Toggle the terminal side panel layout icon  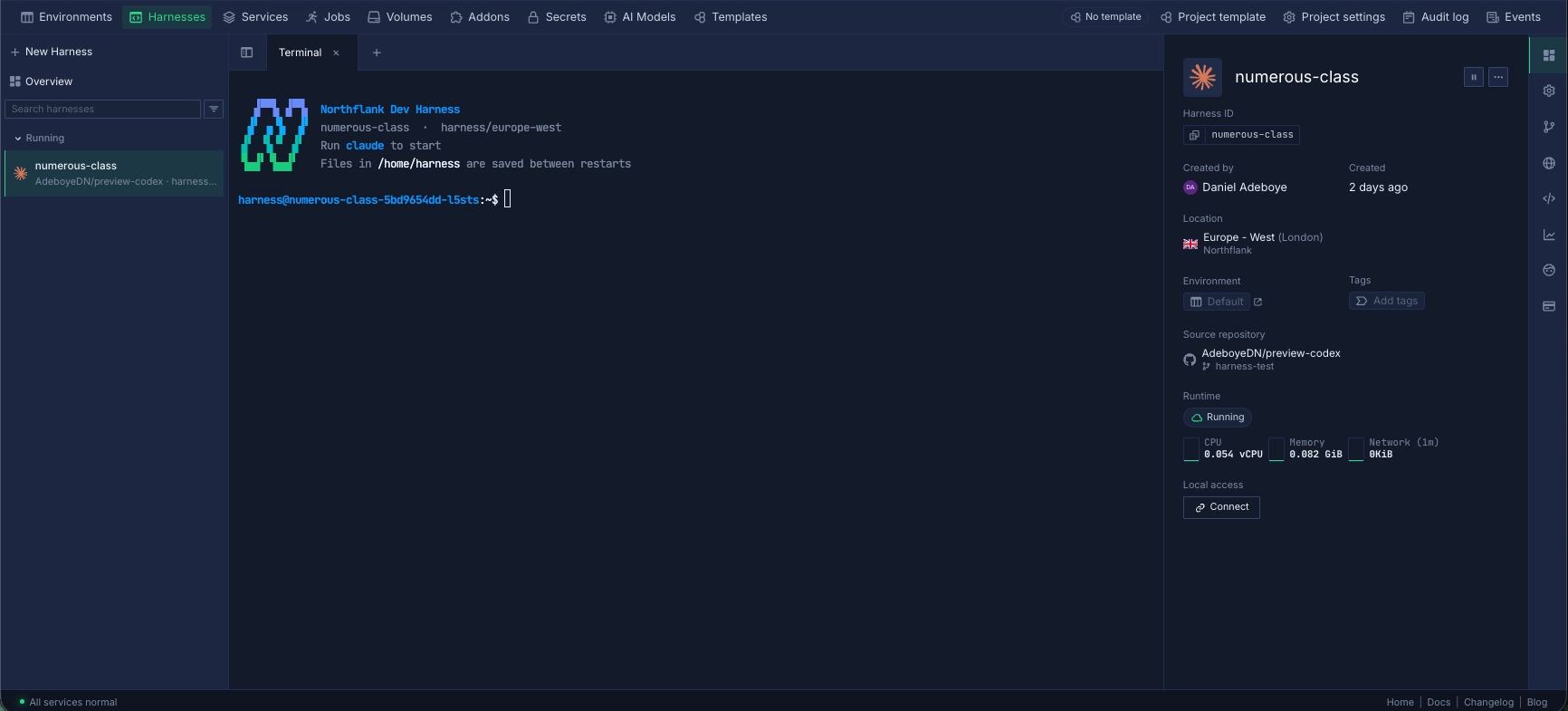tap(246, 53)
